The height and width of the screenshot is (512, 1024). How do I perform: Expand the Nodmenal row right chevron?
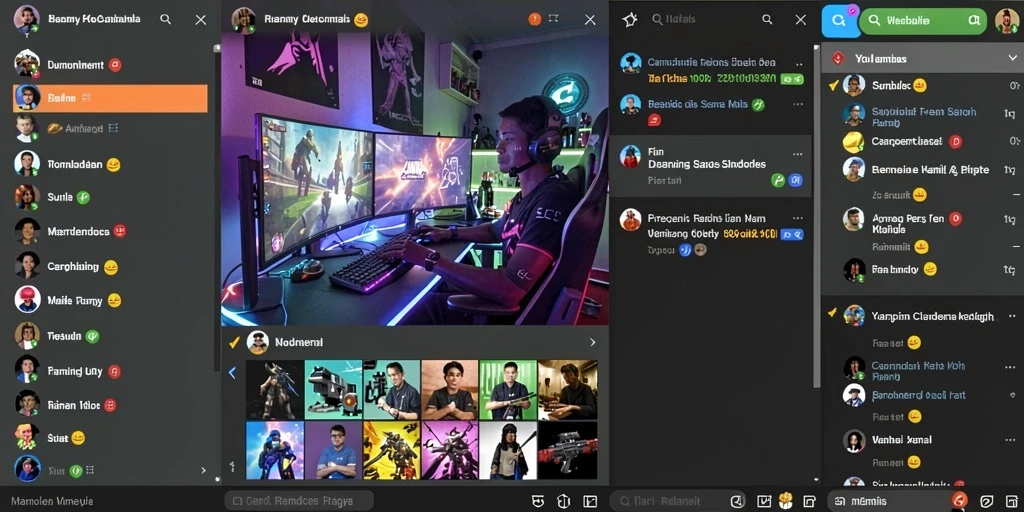[x=592, y=342]
